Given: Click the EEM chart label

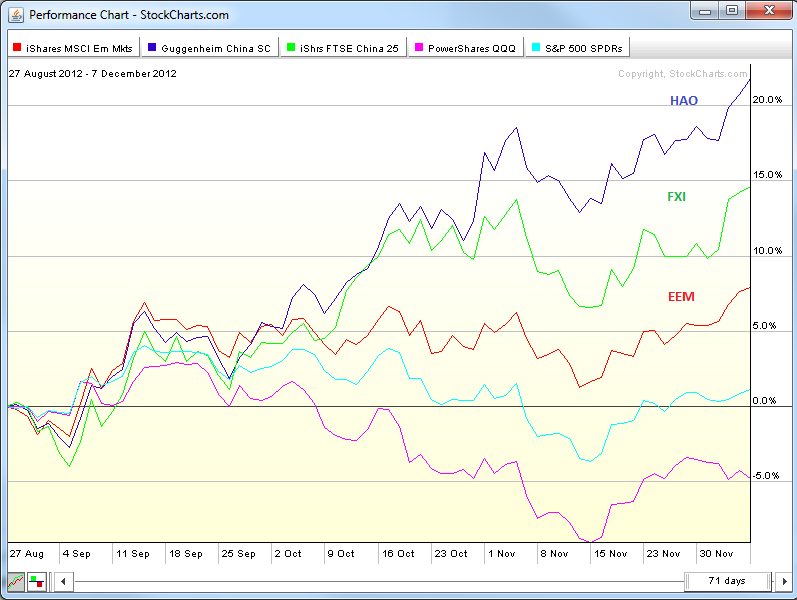Looking at the screenshot, I should pyautogui.click(x=681, y=296).
